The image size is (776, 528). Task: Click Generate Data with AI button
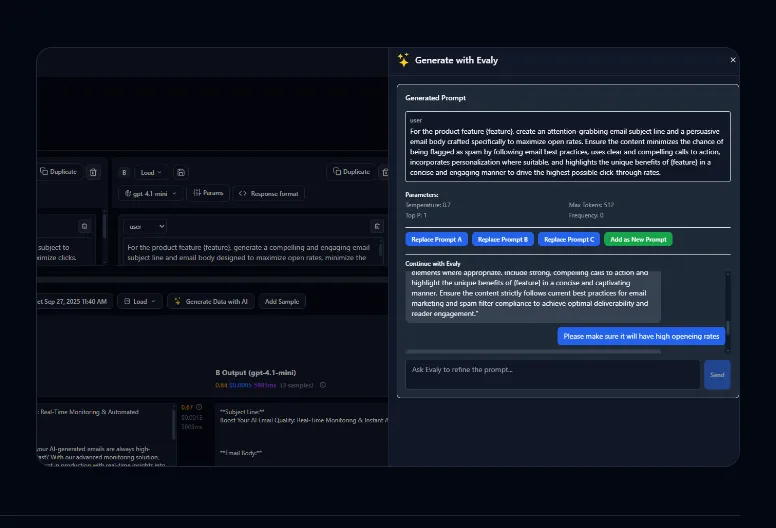tap(210, 301)
